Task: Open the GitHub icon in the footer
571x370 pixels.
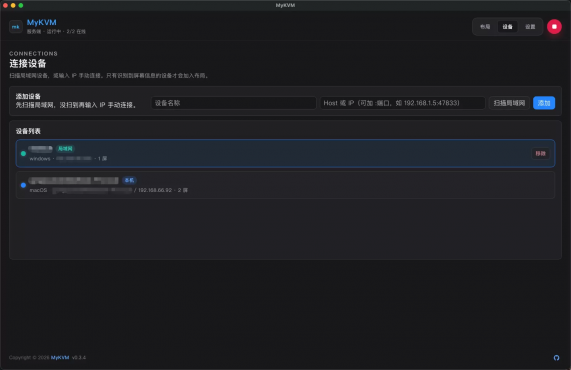Action: (556, 358)
